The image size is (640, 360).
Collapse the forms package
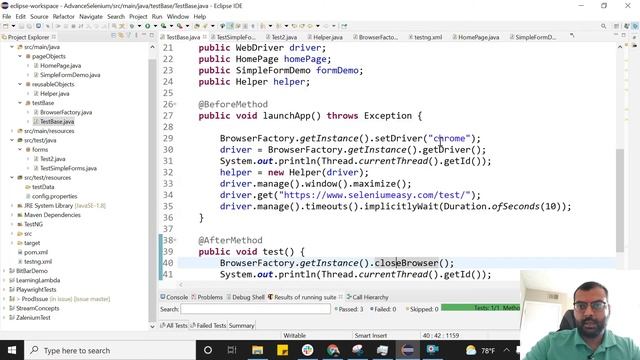(20, 149)
